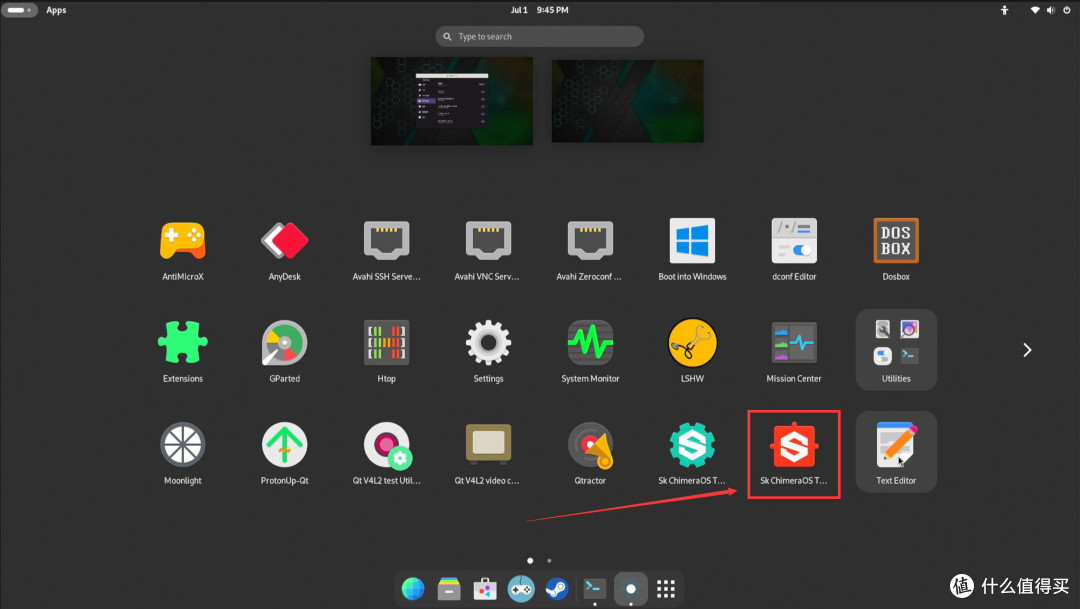Click Boot into Windows app
1080x609 pixels.
pos(692,242)
